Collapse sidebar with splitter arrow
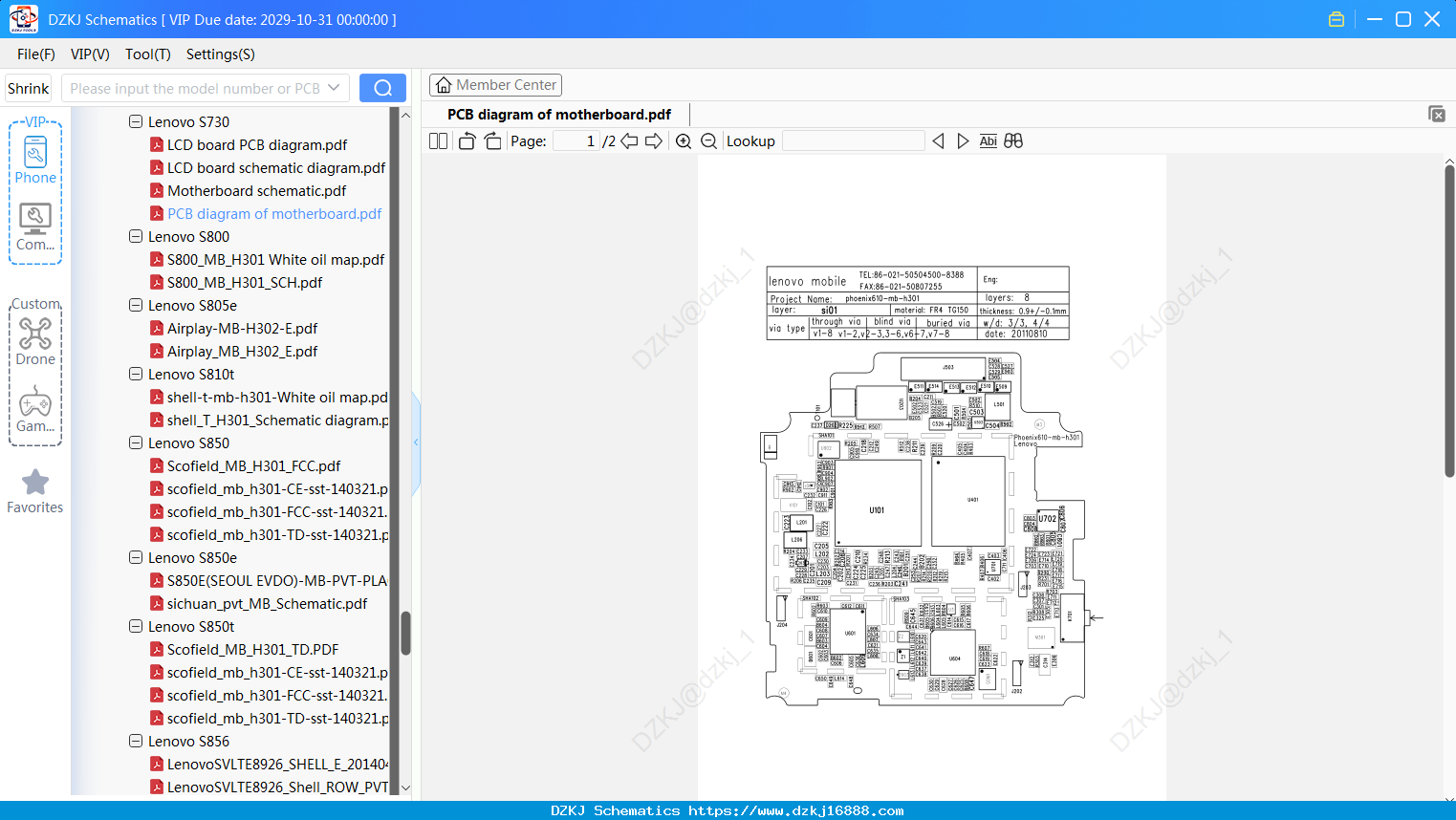 pyautogui.click(x=416, y=442)
